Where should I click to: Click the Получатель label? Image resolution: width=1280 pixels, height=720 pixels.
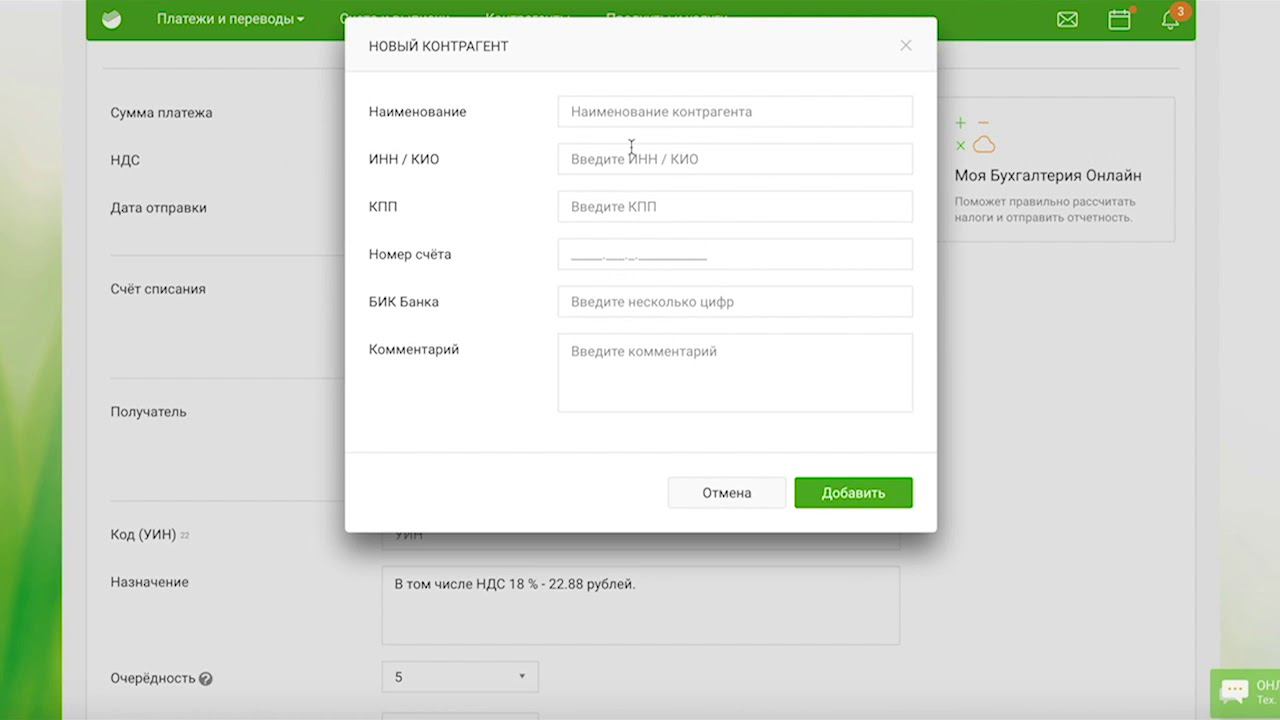pyautogui.click(x=148, y=412)
